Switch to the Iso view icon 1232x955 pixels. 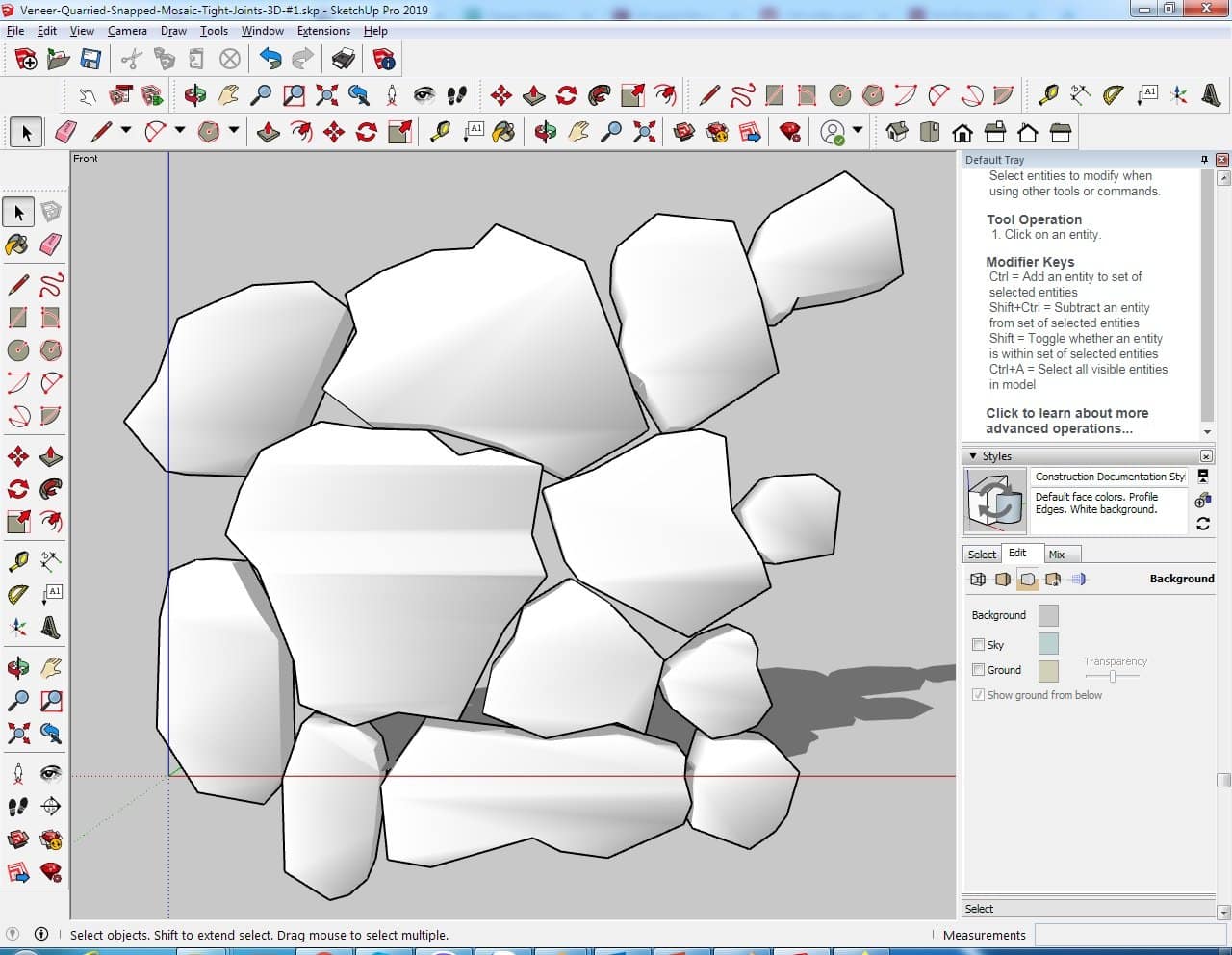pyautogui.click(x=897, y=132)
